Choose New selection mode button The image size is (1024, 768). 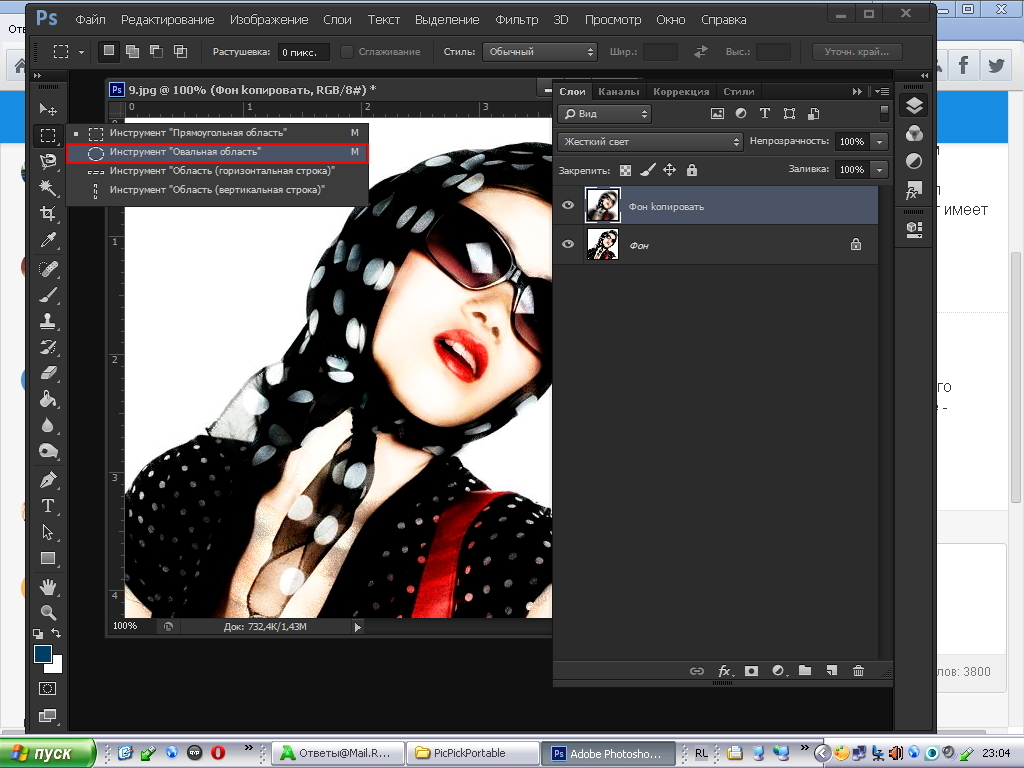[x=109, y=51]
